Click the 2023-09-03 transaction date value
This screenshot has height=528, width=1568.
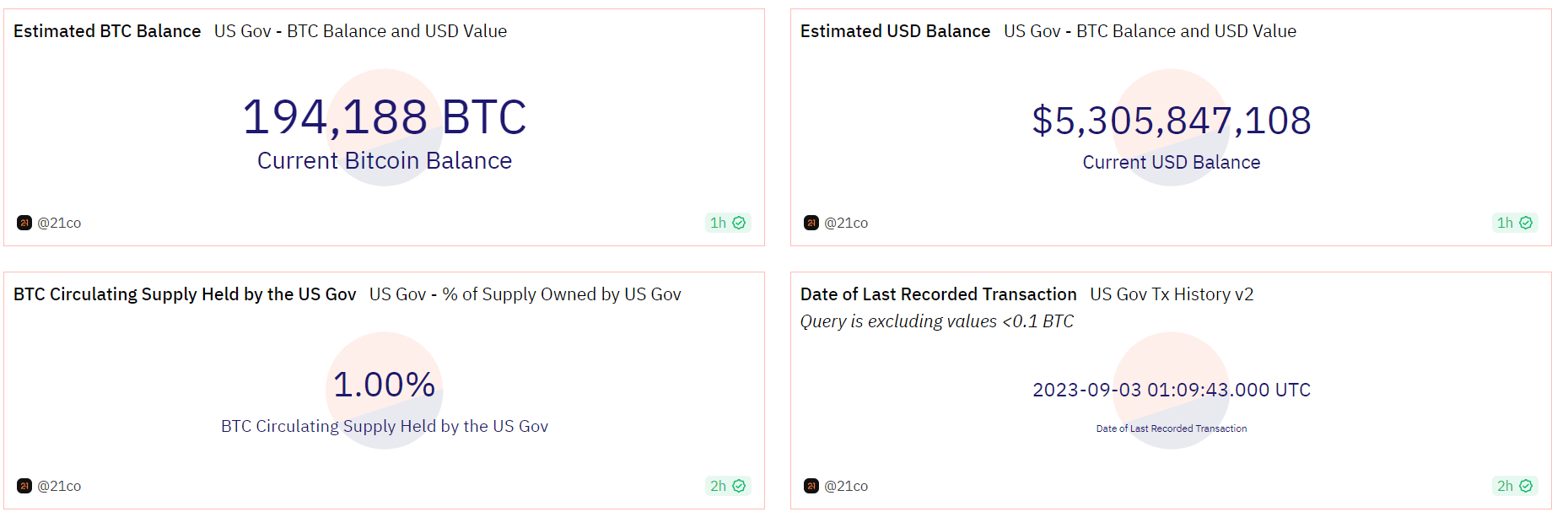pos(1172,390)
